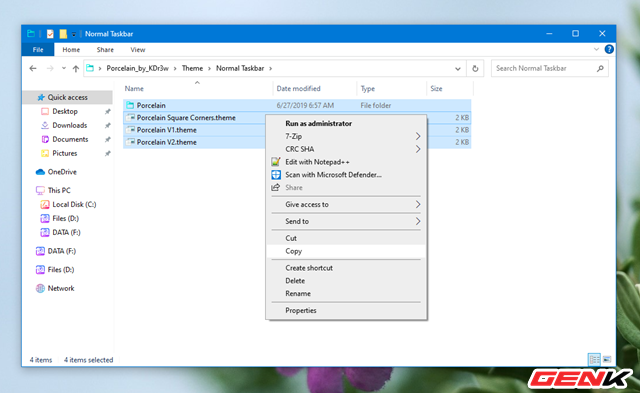Choose Delete from the context menu
The width and height of the screenshot is (640, 393).
click(x=346, y=281)
